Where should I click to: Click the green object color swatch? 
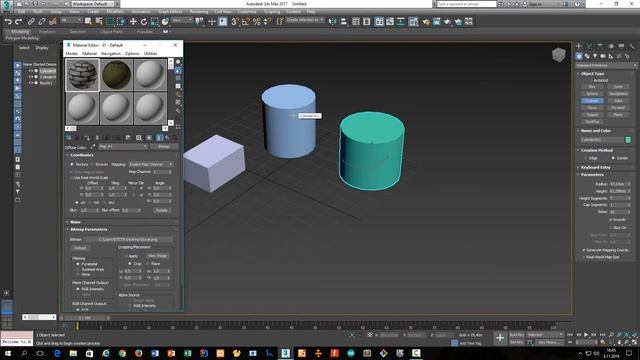[628, 140]
